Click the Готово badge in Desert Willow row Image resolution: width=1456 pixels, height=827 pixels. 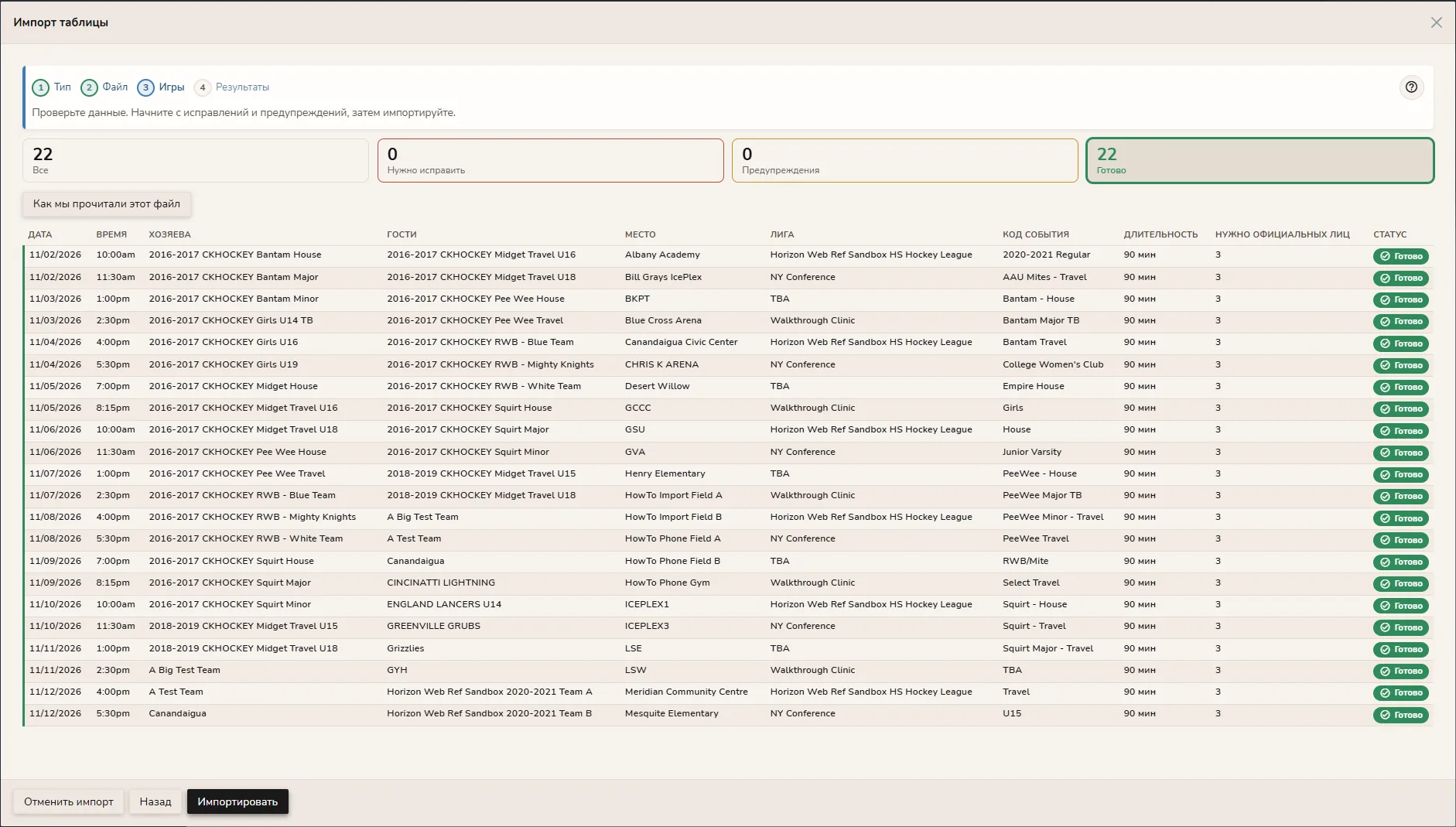pos(1401,387)
